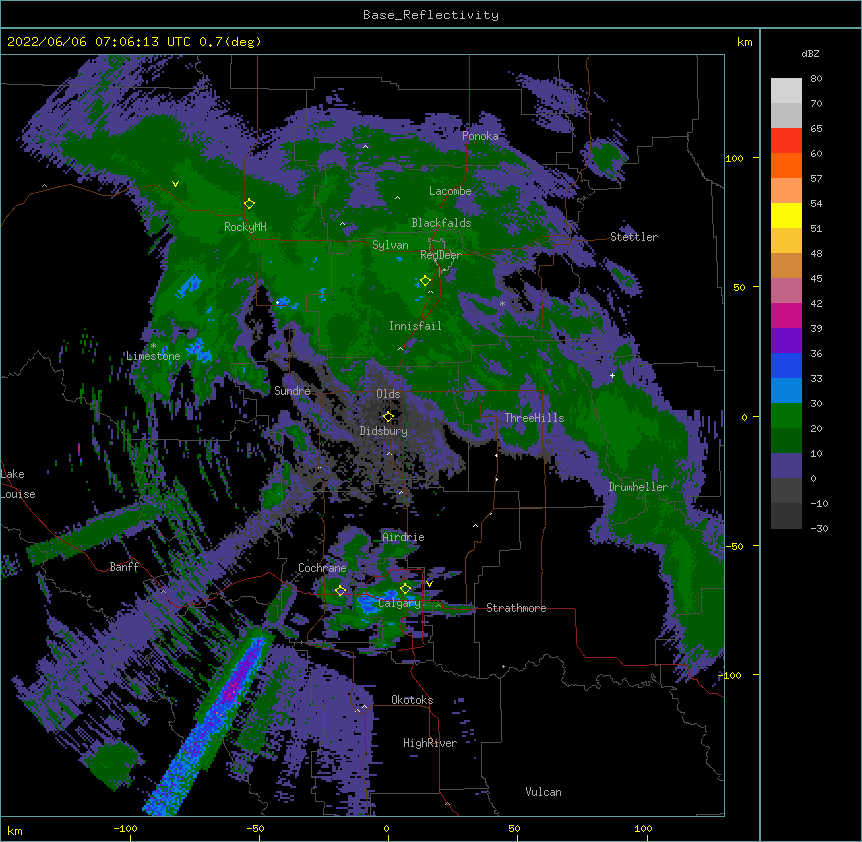Click the Banff label
862x842 pixels.
point(124,567)
